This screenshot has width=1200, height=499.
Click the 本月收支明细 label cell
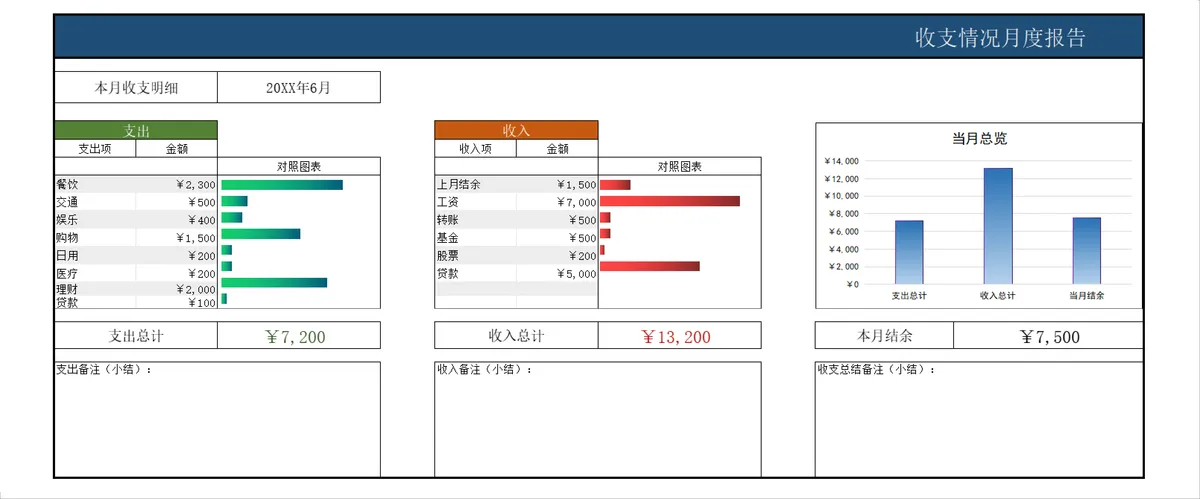(x=136, y=87)
